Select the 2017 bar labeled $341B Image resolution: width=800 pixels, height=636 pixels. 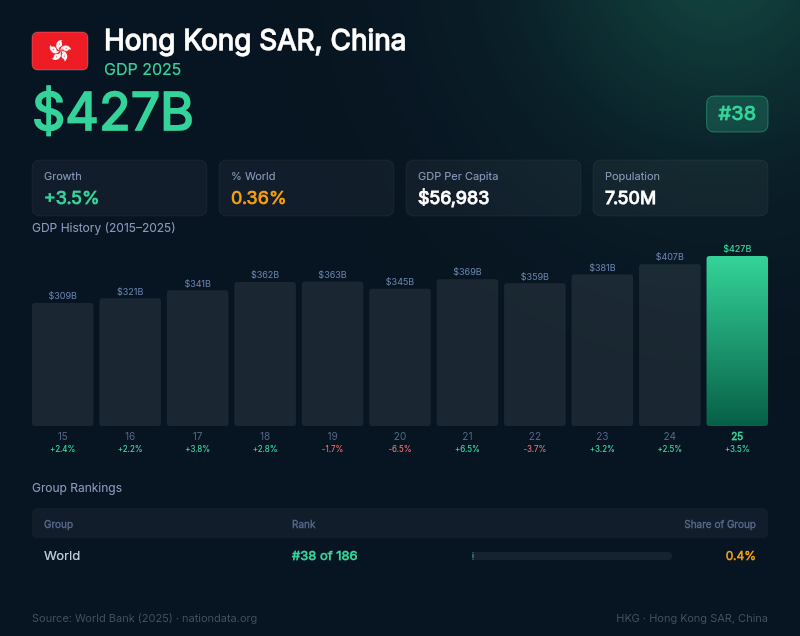tap(197, 358)
